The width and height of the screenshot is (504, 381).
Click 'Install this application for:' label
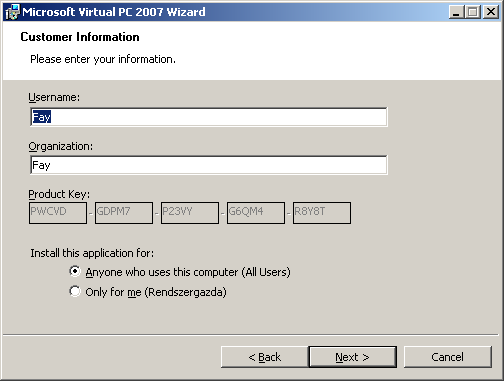coord(92,253)
